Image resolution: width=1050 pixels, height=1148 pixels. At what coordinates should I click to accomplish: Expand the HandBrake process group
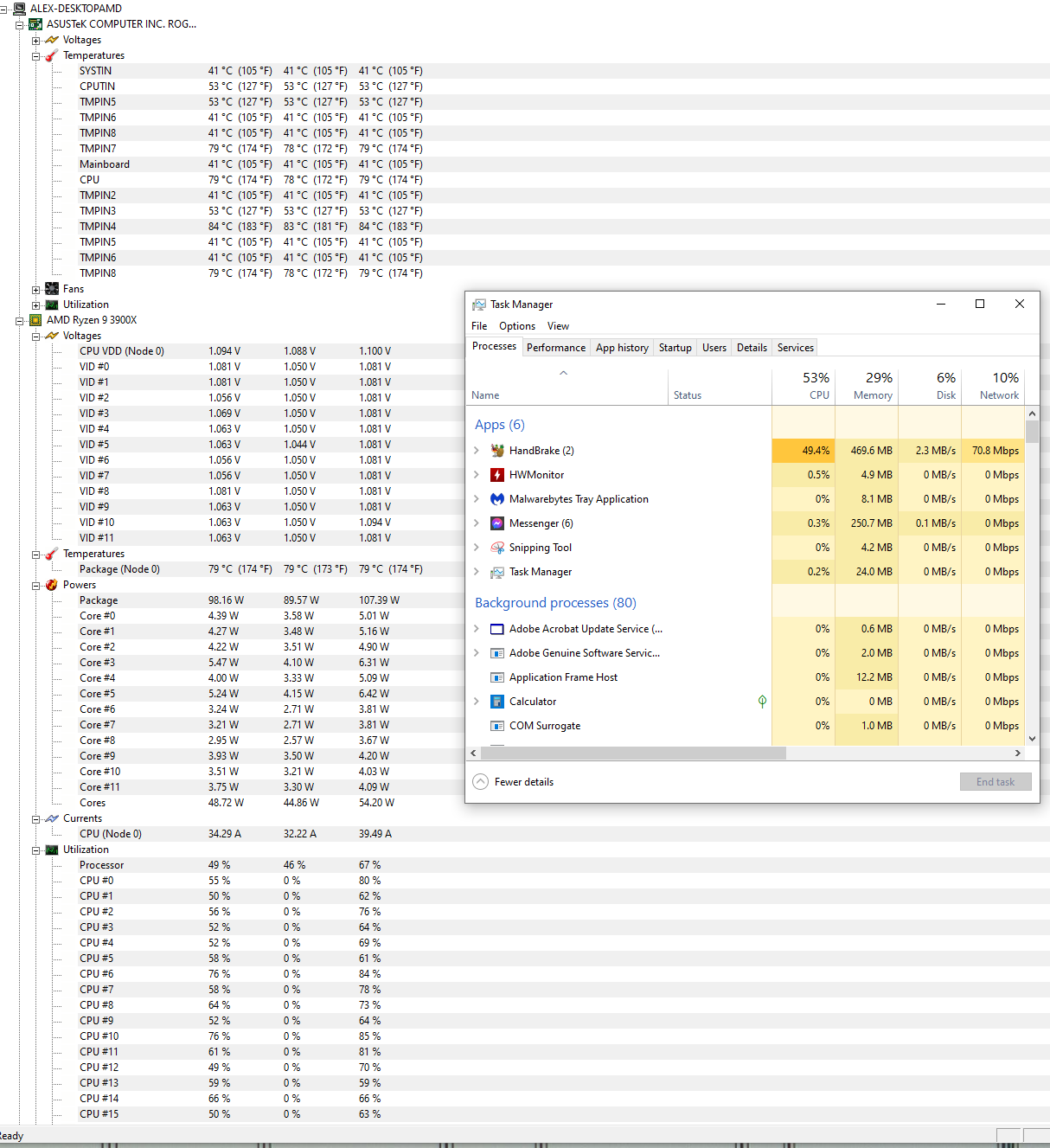(x=477, y=451)
